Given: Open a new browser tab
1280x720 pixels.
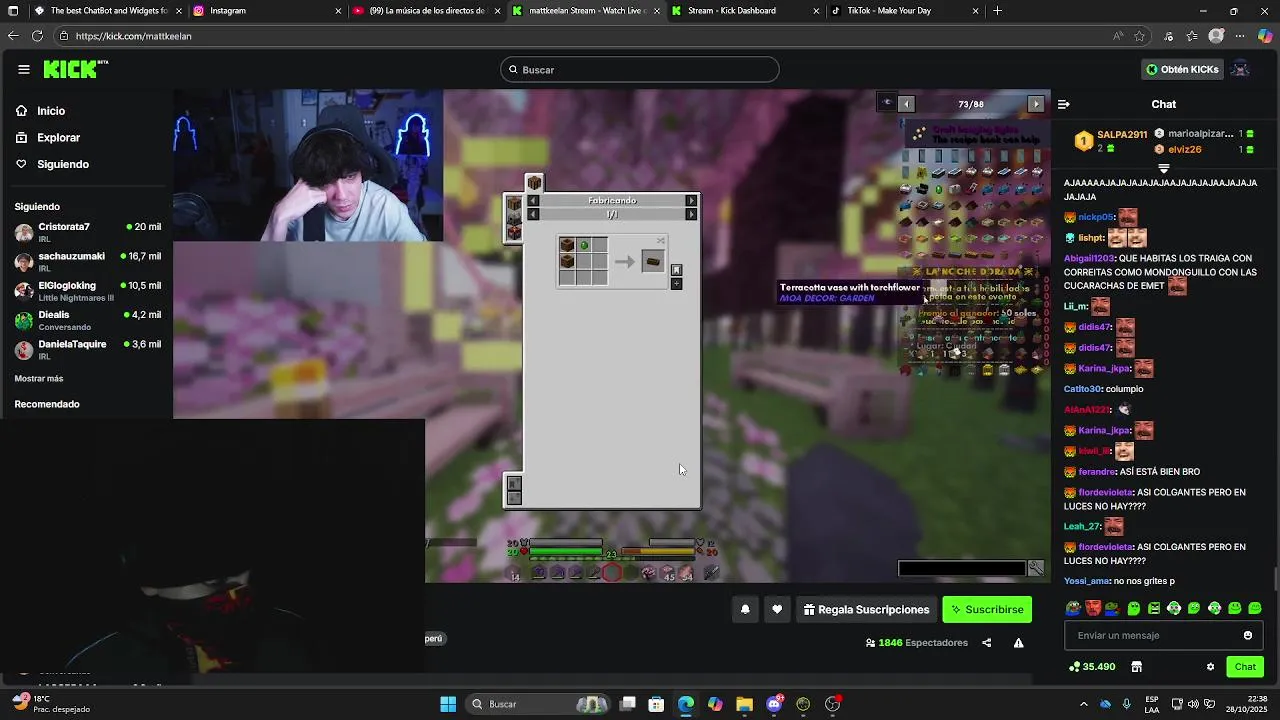Looking at the screenshot, I should (x=997, y=11).
